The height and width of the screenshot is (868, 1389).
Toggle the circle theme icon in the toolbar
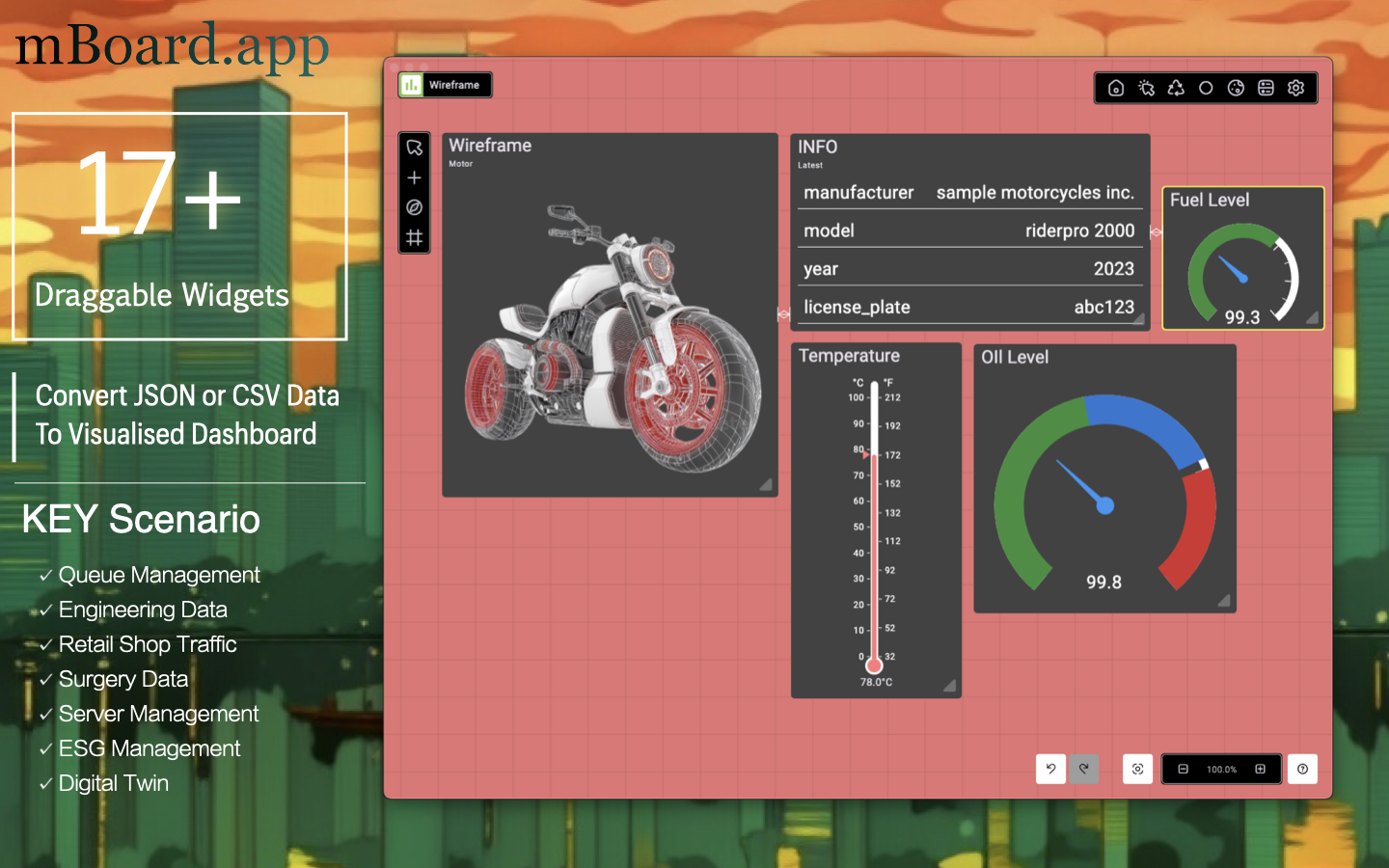(x=1206, y=88)
